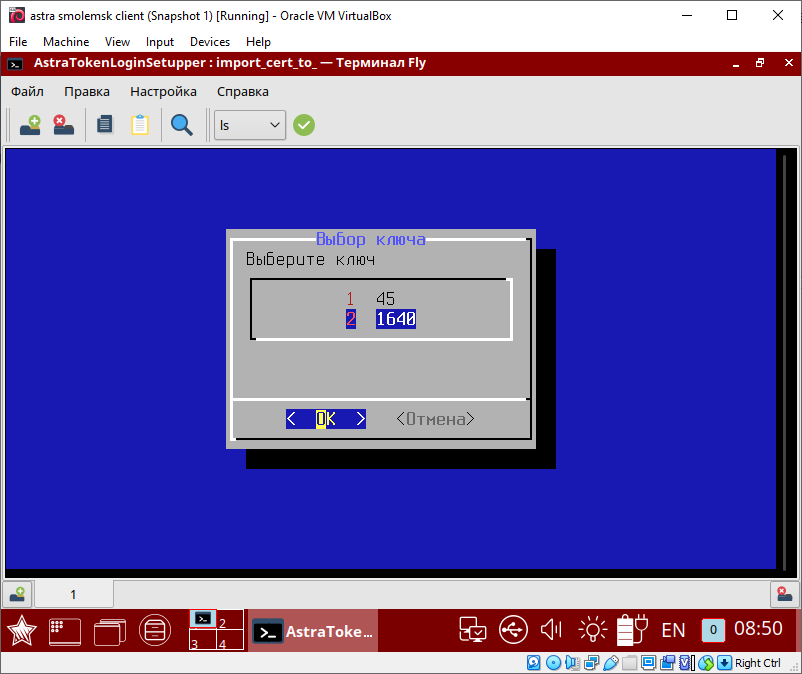Viewport: 802px width, 674px height.
Task: Run command with the green checkmark
Action: (x=304, y=125)
